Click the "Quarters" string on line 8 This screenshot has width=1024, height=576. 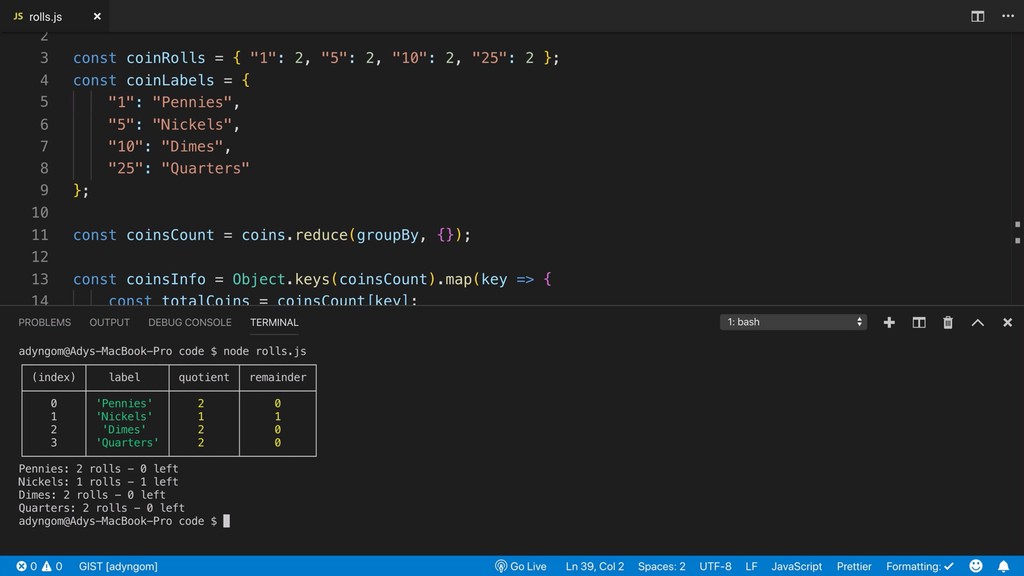205,168
